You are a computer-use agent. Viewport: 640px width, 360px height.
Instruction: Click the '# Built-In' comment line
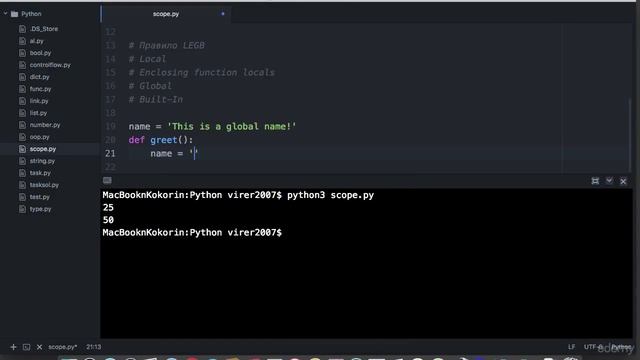(156, 100)
